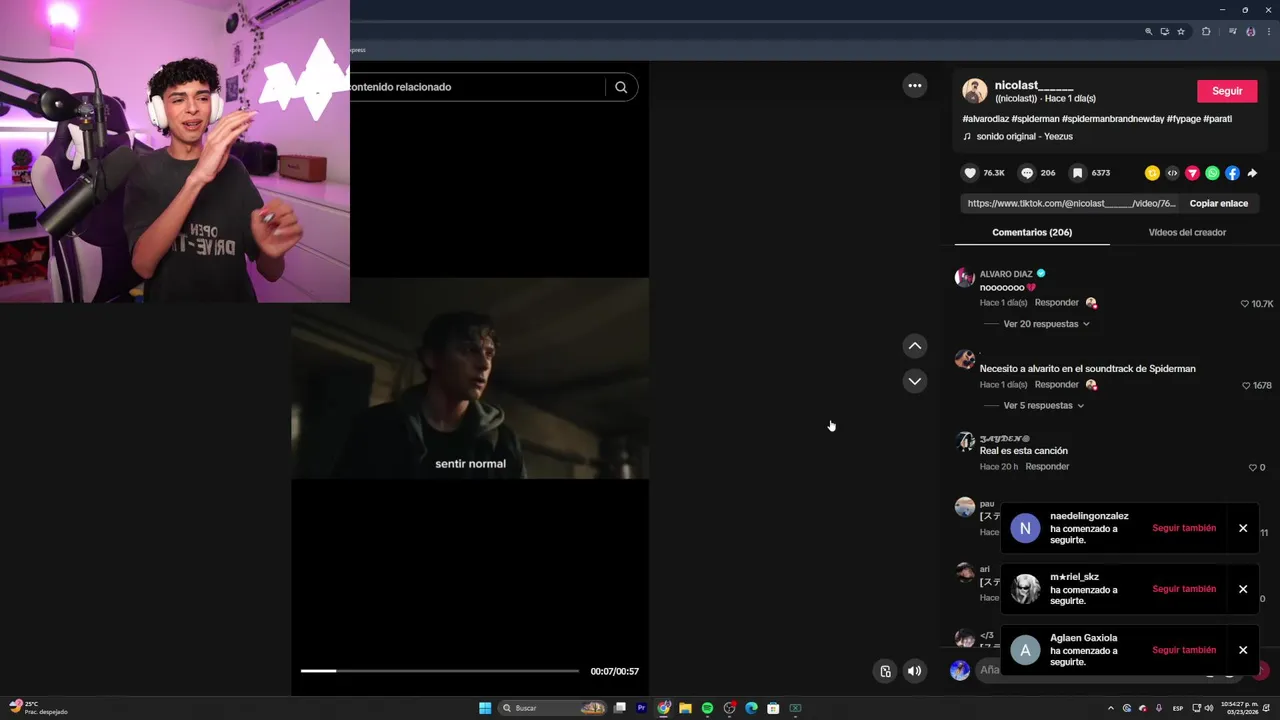The height and width of the screenshot is (720, 1280).
Task: Open comments via speech bubble icon
Action: click(1026, 173)
